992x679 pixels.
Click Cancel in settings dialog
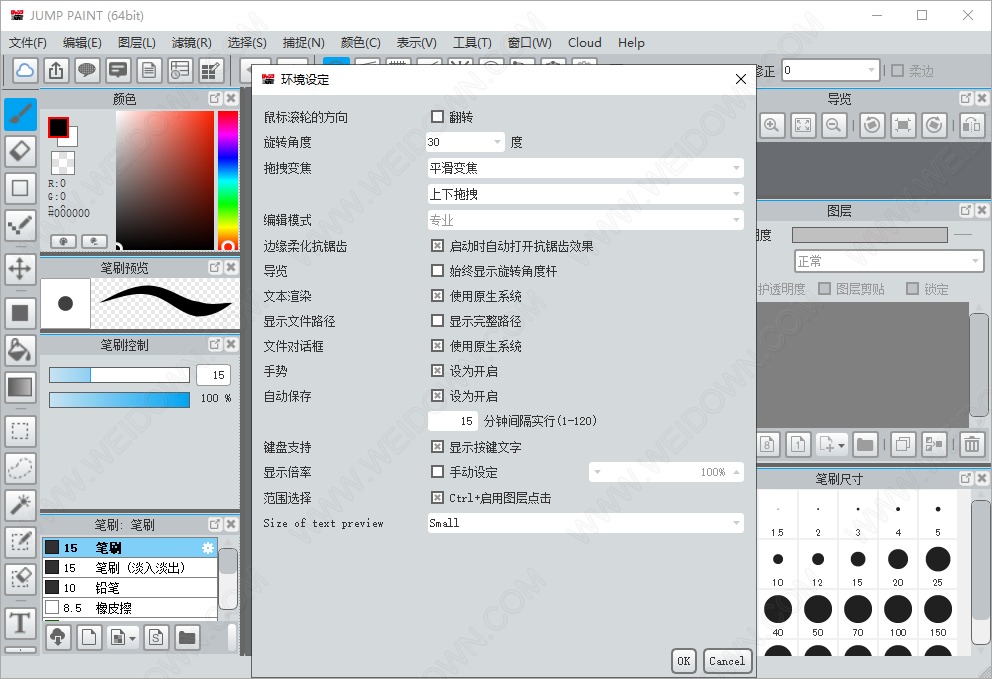click(x=727, y=661)
